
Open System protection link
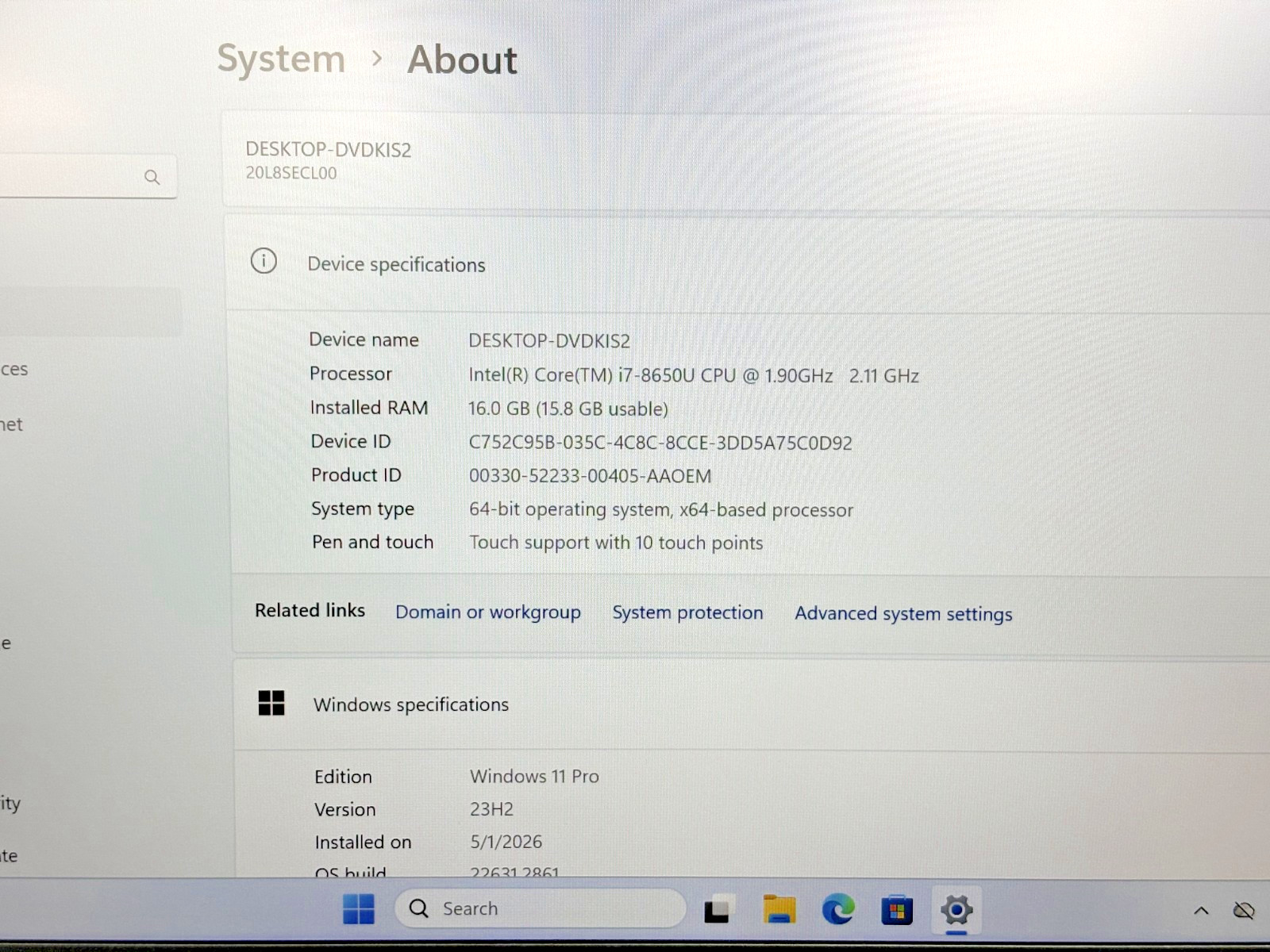[x=687, y=612]
